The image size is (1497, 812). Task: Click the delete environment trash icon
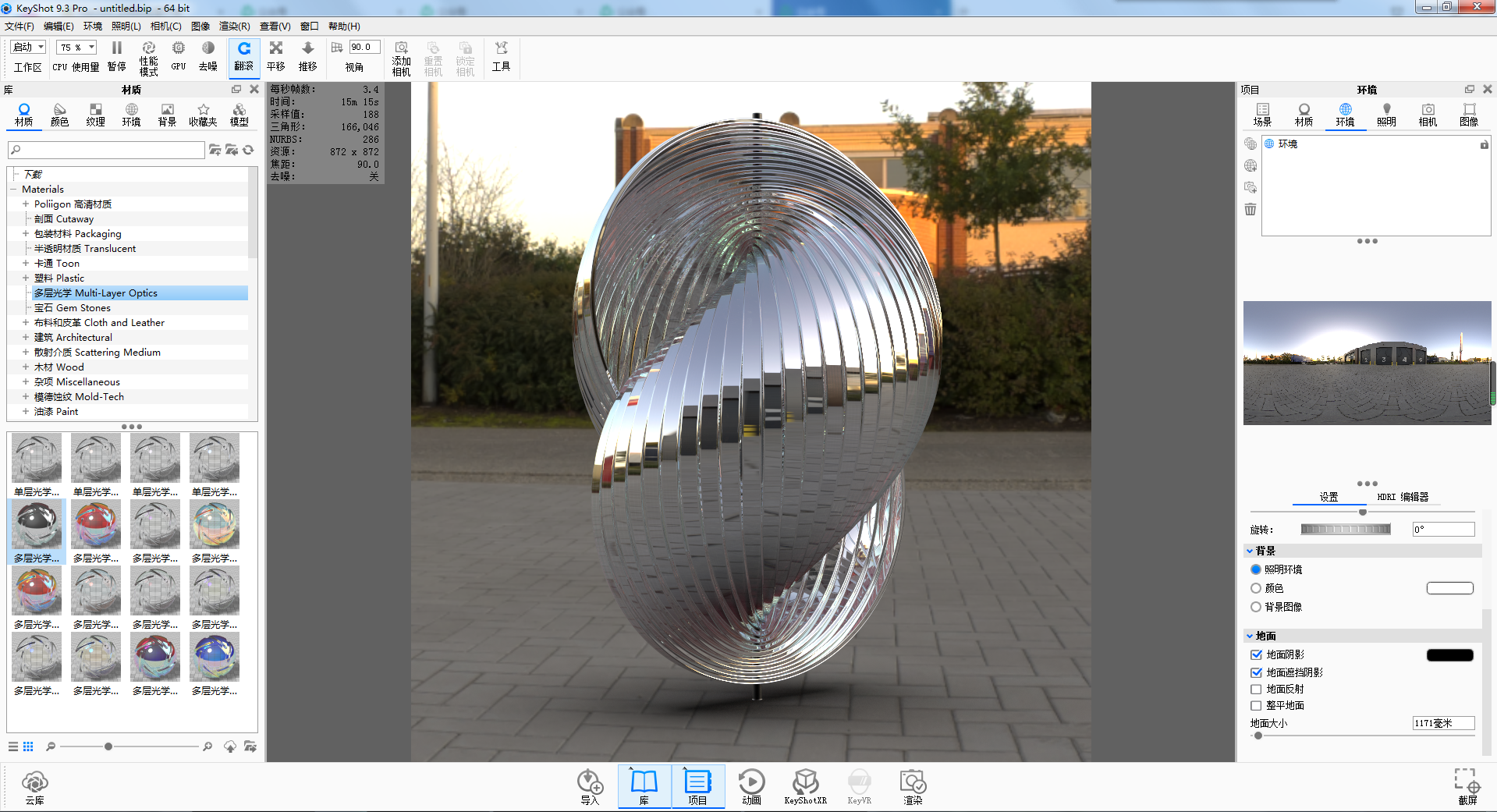click(x=1250, y=209)
